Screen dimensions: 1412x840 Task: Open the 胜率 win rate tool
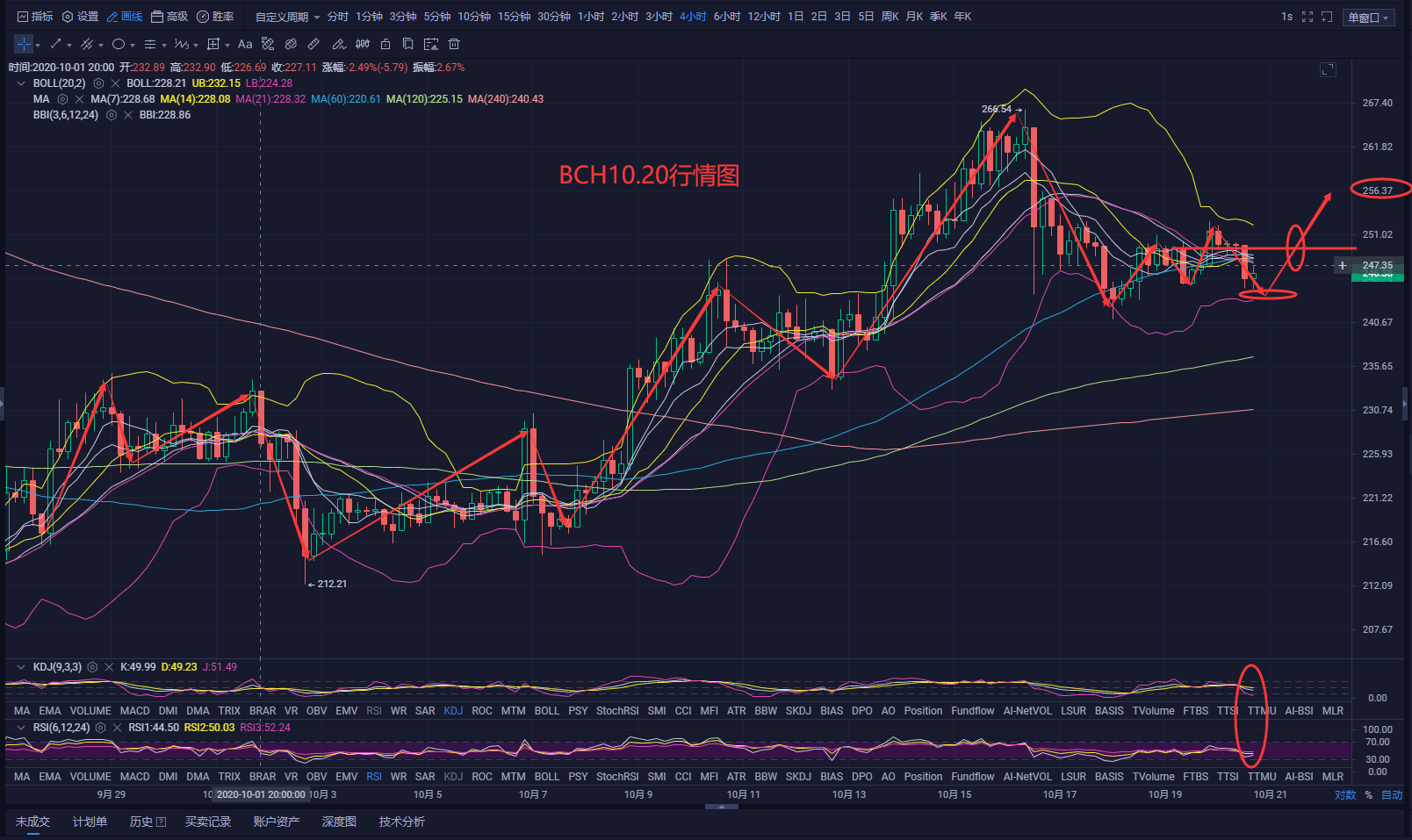click(x=215, y=17)
